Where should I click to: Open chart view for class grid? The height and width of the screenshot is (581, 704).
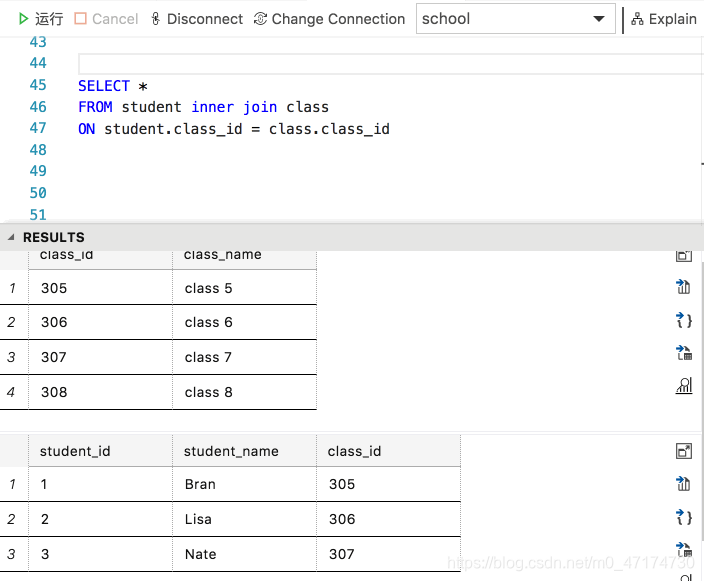coord(683,385)
